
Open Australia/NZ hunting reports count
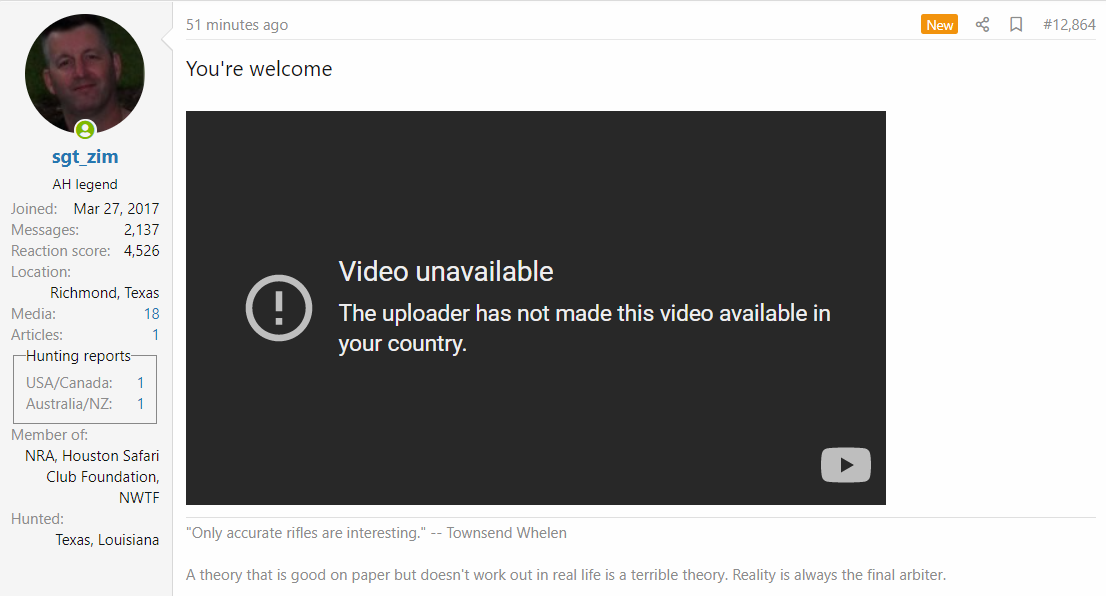coord(140,404)
